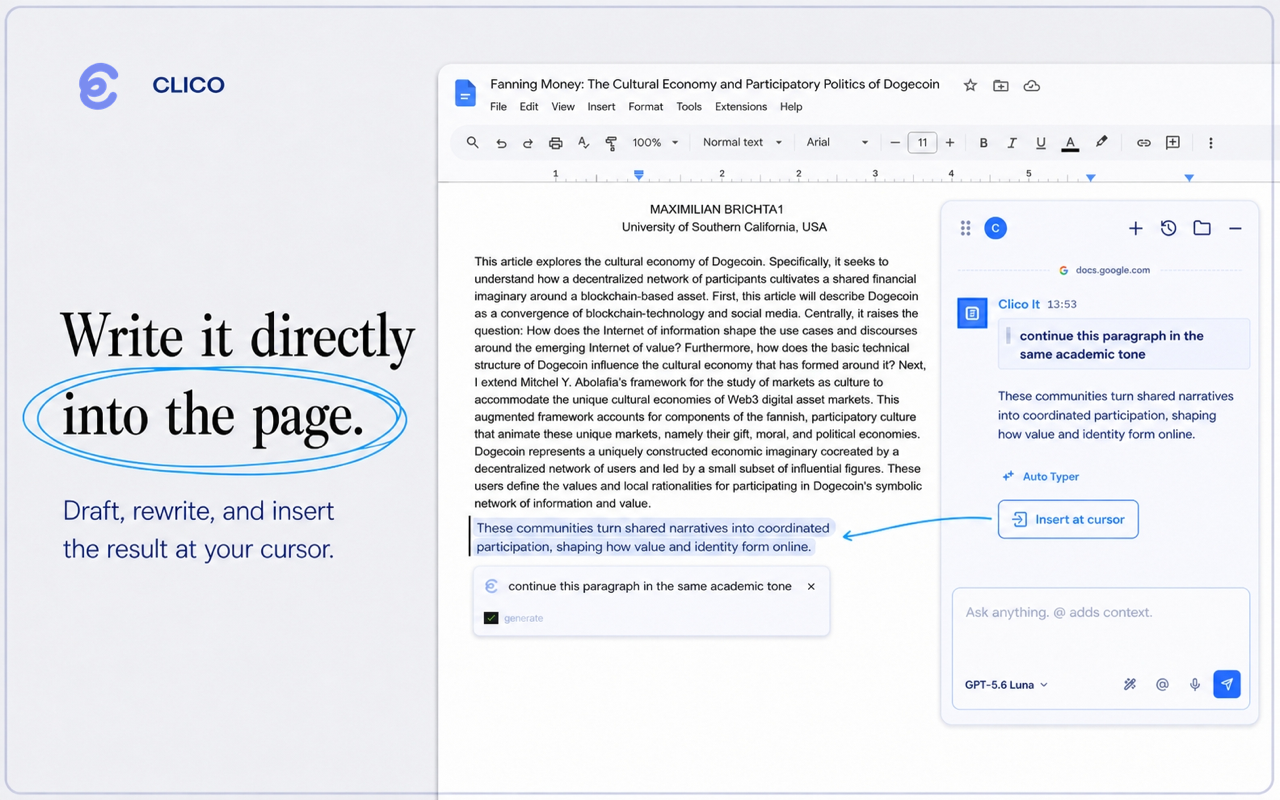Increase font size with the plus

point(950,143)
